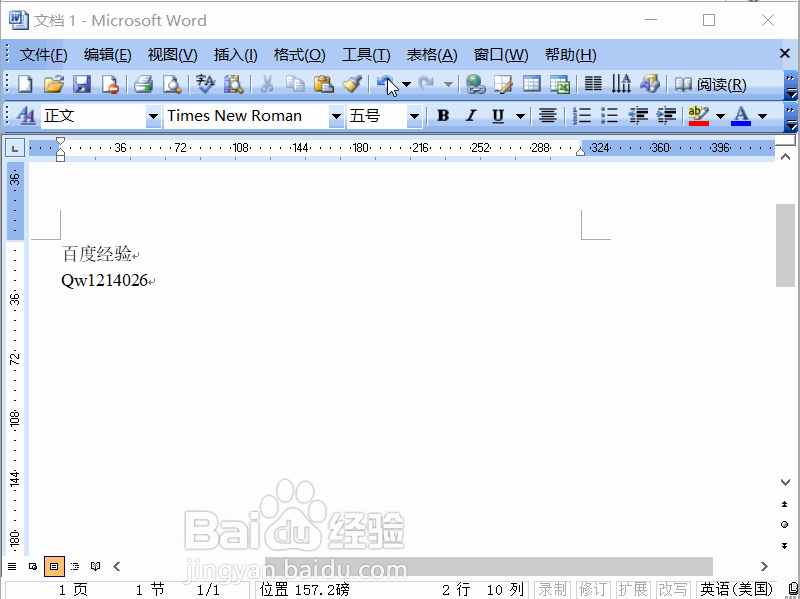This screenshot has width=800, height=599.
Task: Increase the paragraph indent
Action: (x=666, y=116)
